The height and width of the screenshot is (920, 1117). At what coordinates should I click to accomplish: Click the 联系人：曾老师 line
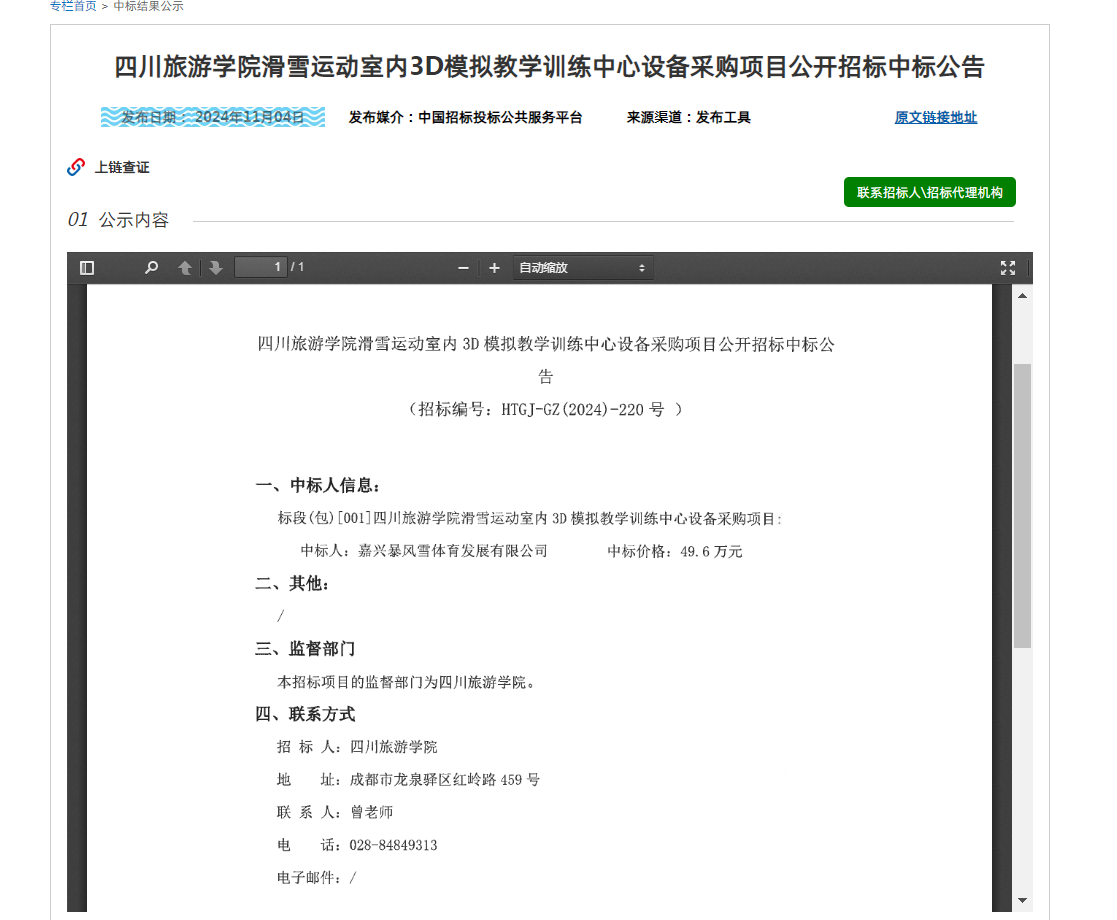point(335,812)
